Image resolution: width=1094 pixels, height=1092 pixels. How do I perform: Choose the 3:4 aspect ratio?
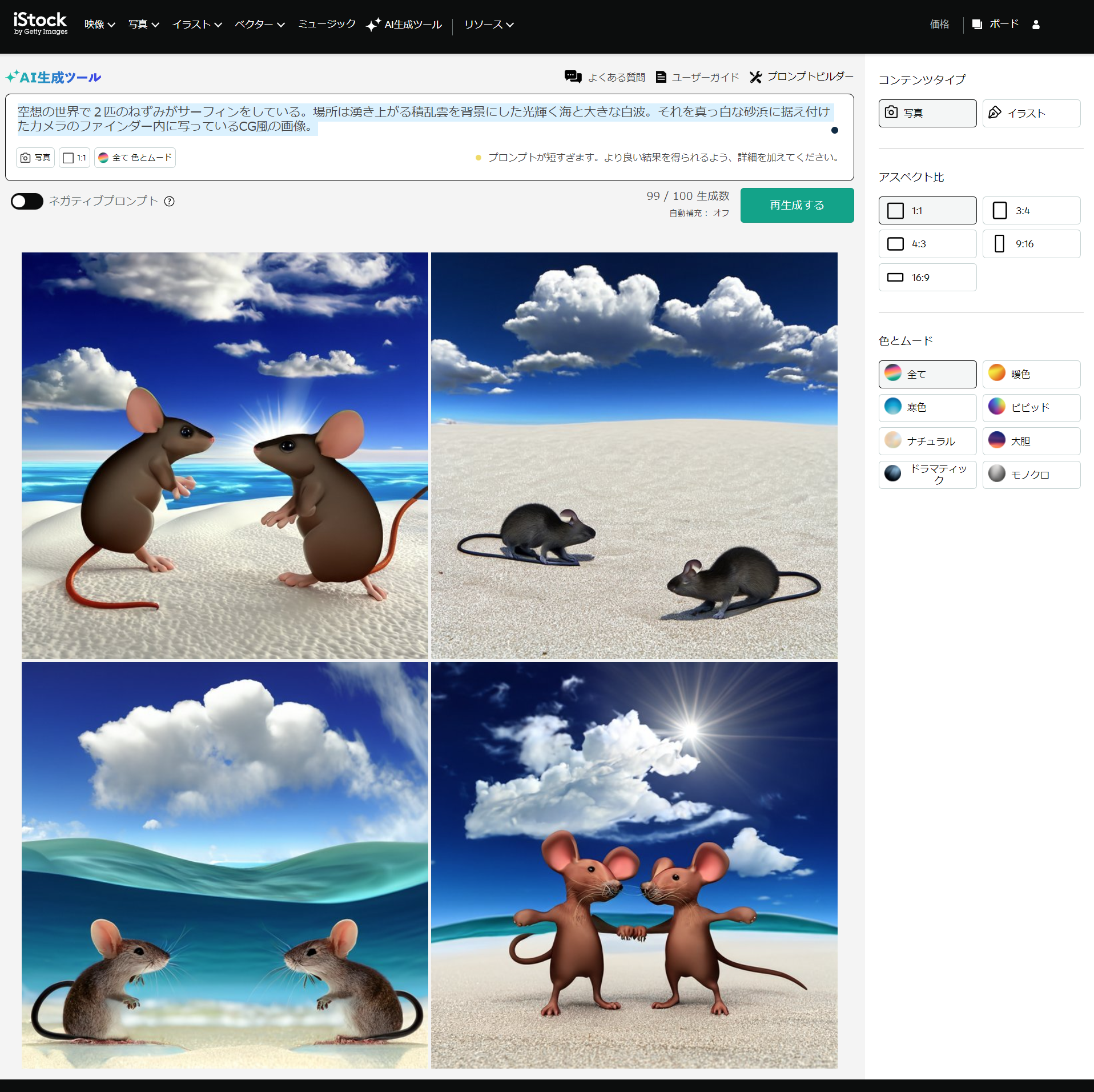[x=1031, y=211]
